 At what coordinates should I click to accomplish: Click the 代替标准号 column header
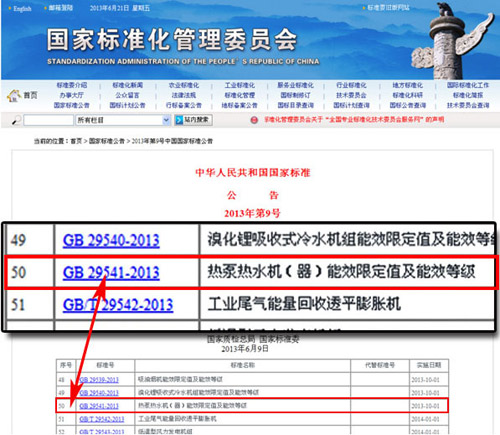tap(380, 365)
